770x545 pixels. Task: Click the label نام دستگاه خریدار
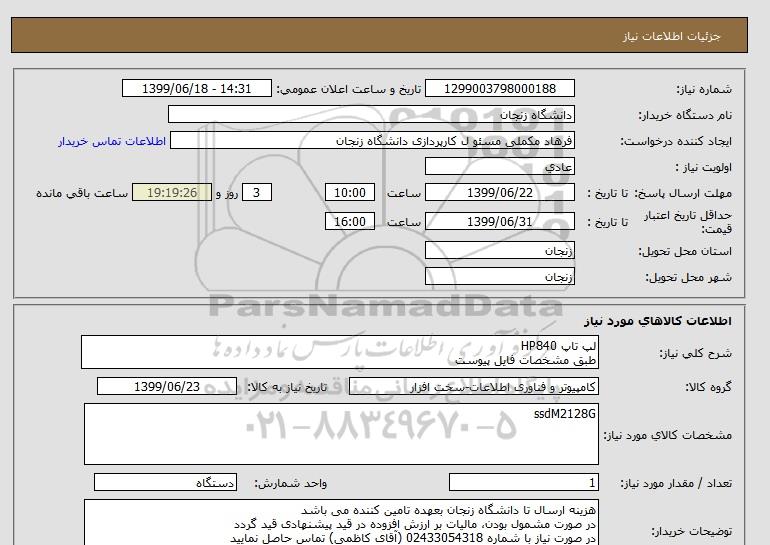click(685, 115)
